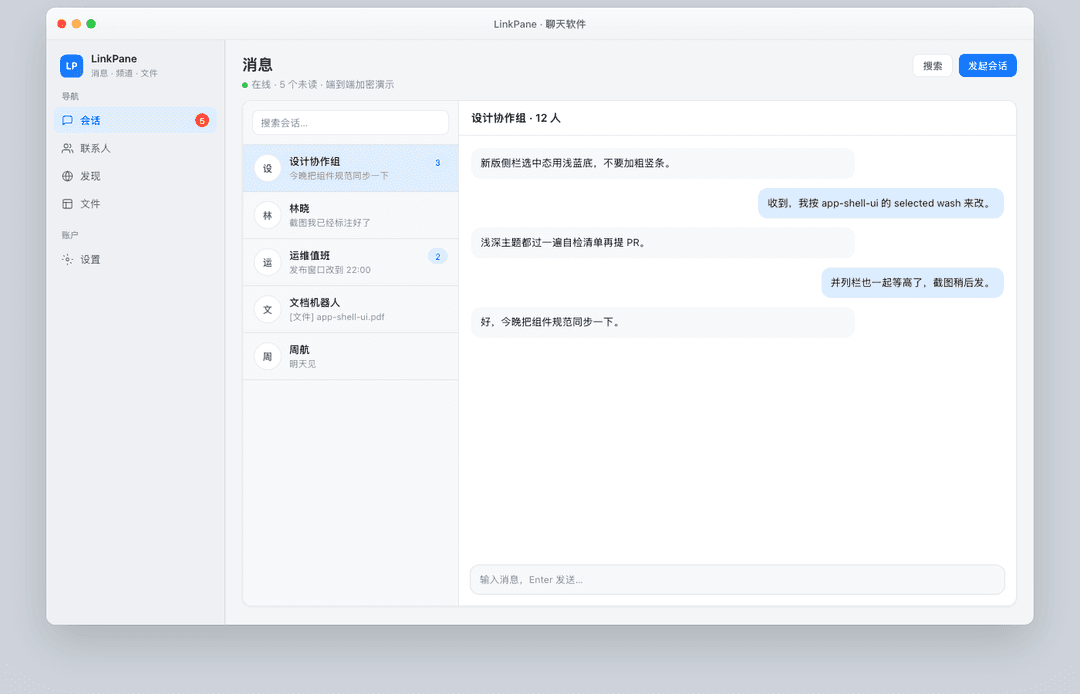1080x694 pixels.
Task: Open the 联系人 navigation item
Action: 135,148
